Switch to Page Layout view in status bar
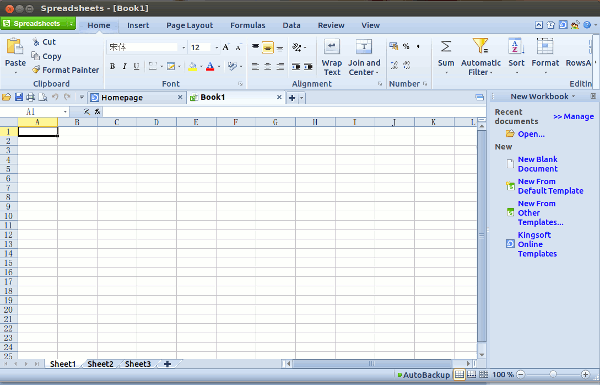 471,375
